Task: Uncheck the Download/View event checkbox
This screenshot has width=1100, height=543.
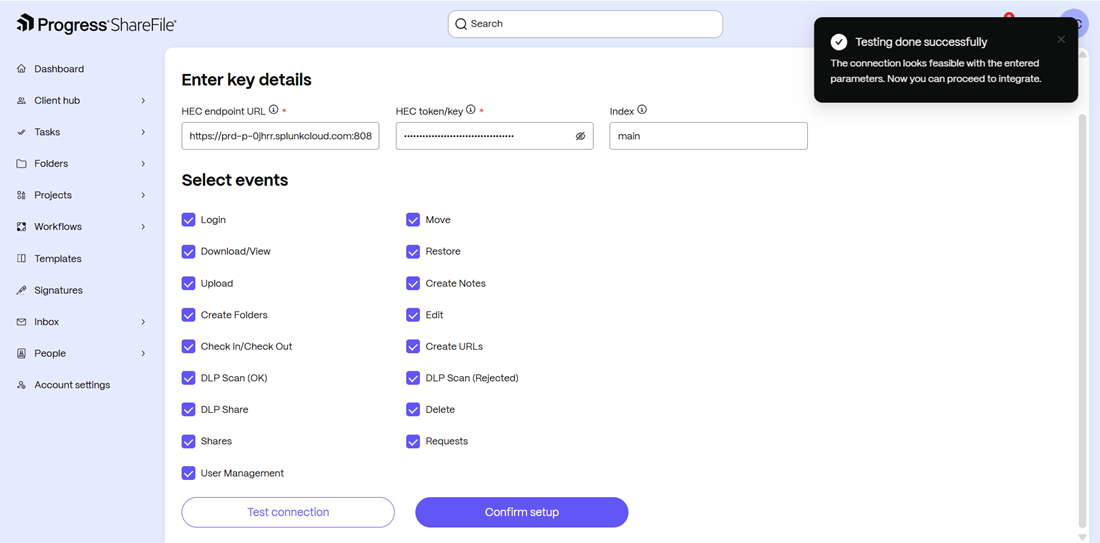Action: coord(188,251)
